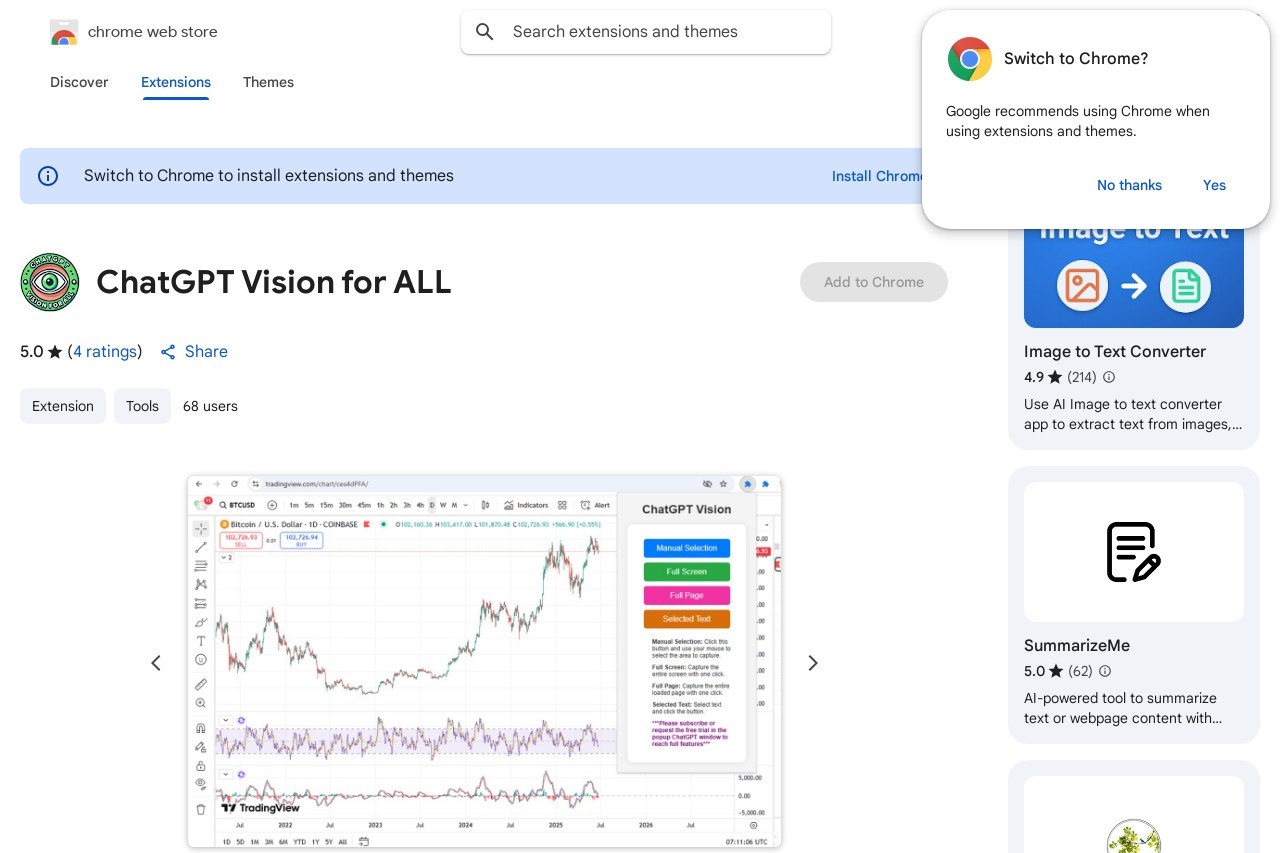This screenshot has height=853, width=1280.
Task: Show the next screenshot with right arrow
Action: (x=813, y=663)
